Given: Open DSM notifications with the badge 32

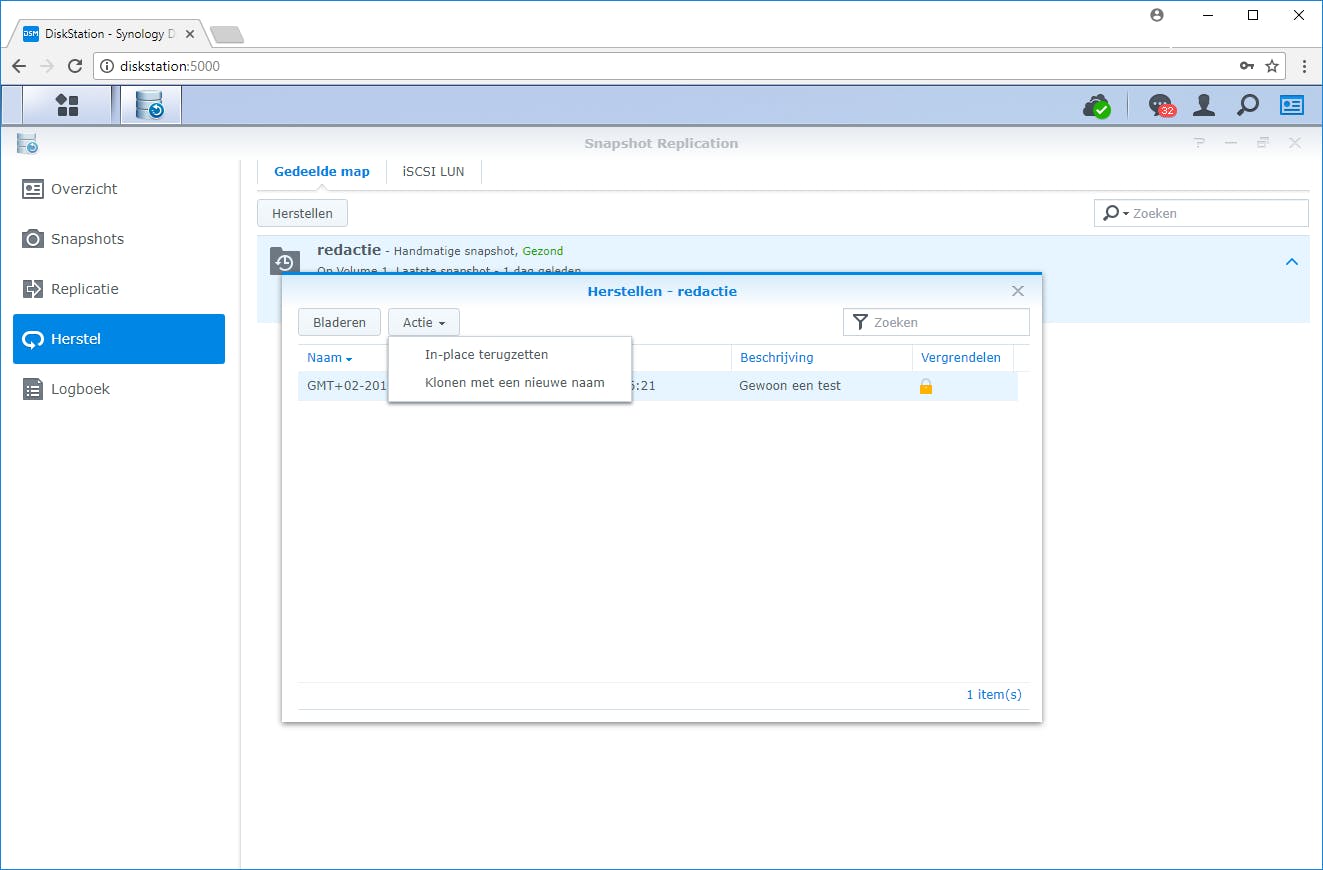Looking at the screenshot, I should [1159, 104].
